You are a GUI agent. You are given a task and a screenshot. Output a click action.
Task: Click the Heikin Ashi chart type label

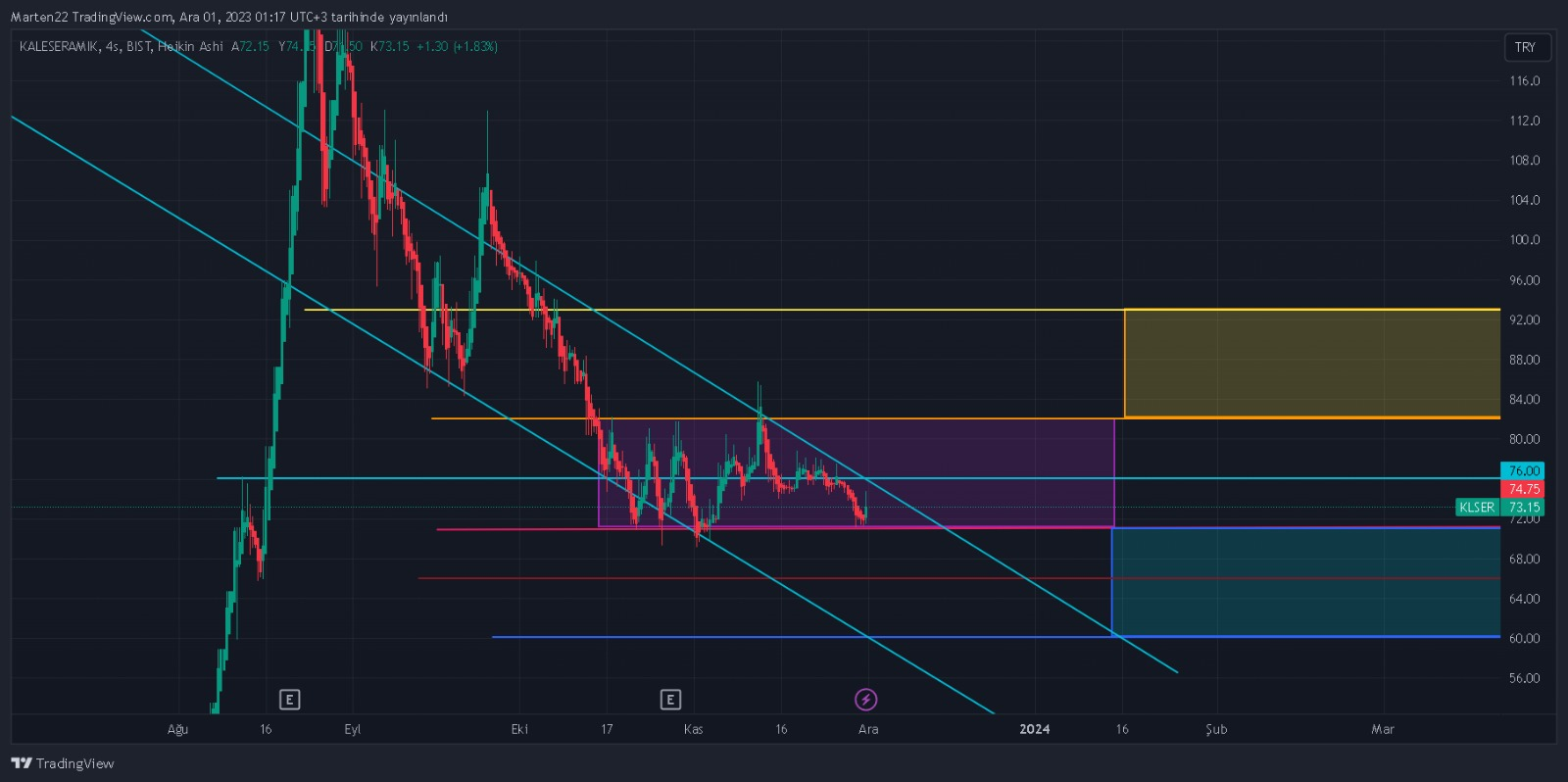pyautogui.click(x=190, y=46)
